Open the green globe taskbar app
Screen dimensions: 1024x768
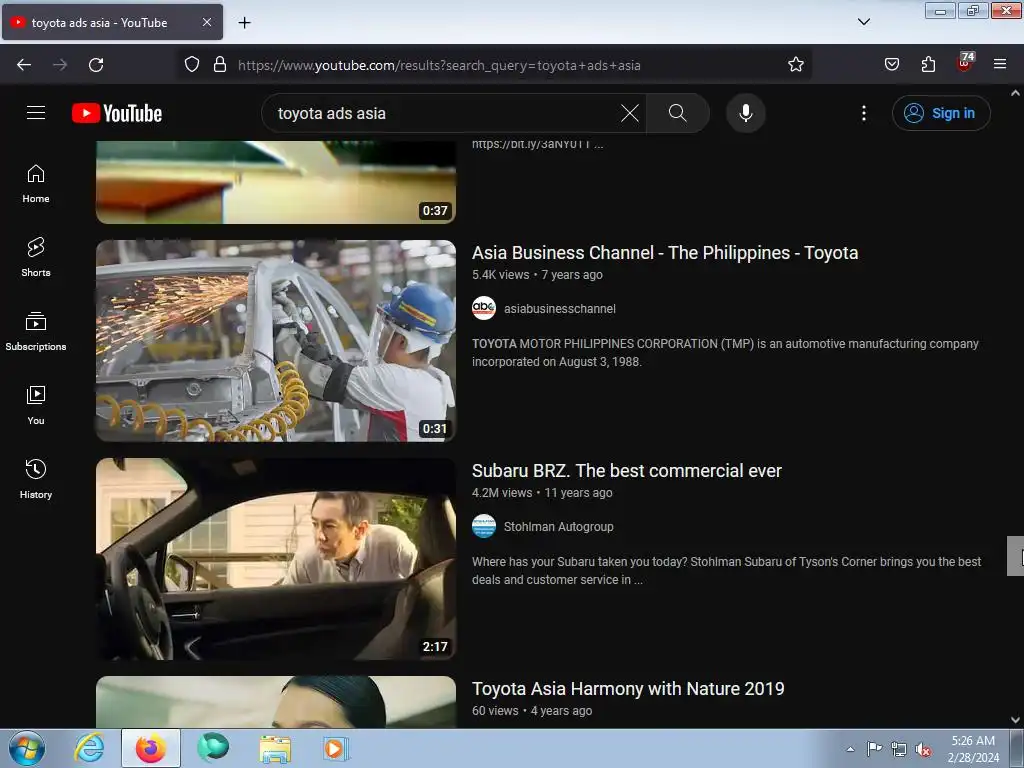(x=214, y=748)
